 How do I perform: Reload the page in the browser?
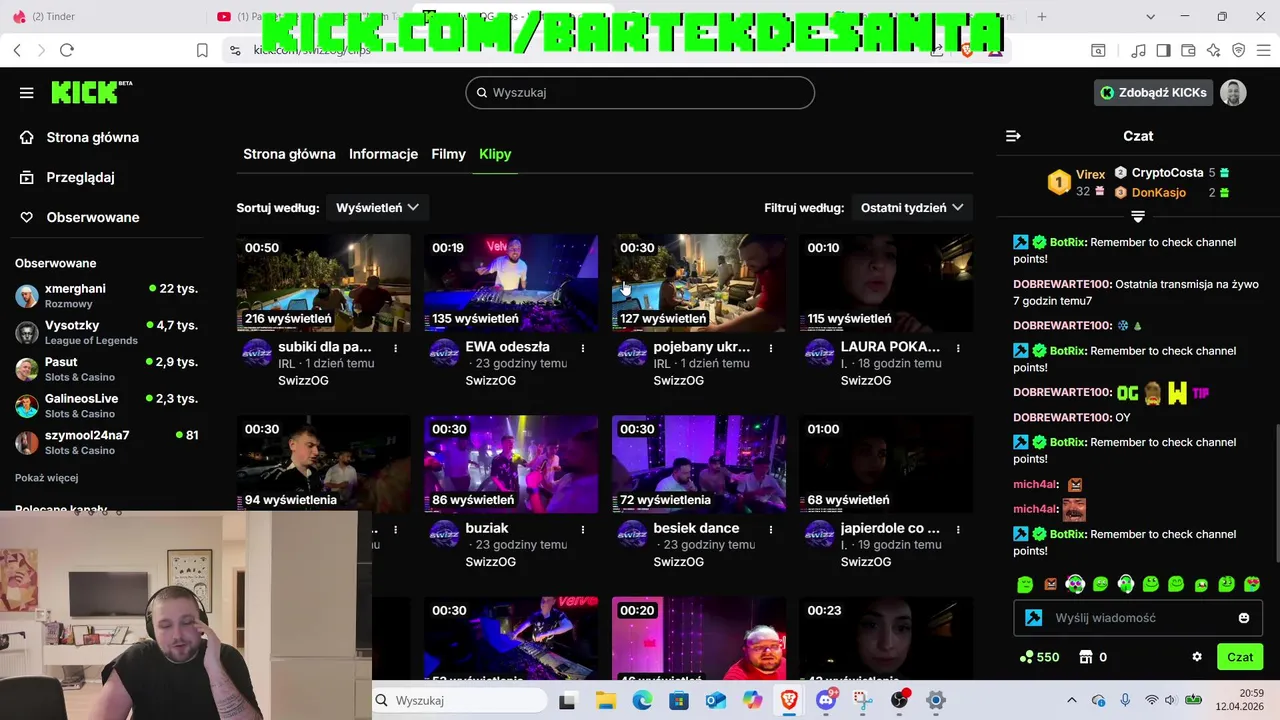67,50
